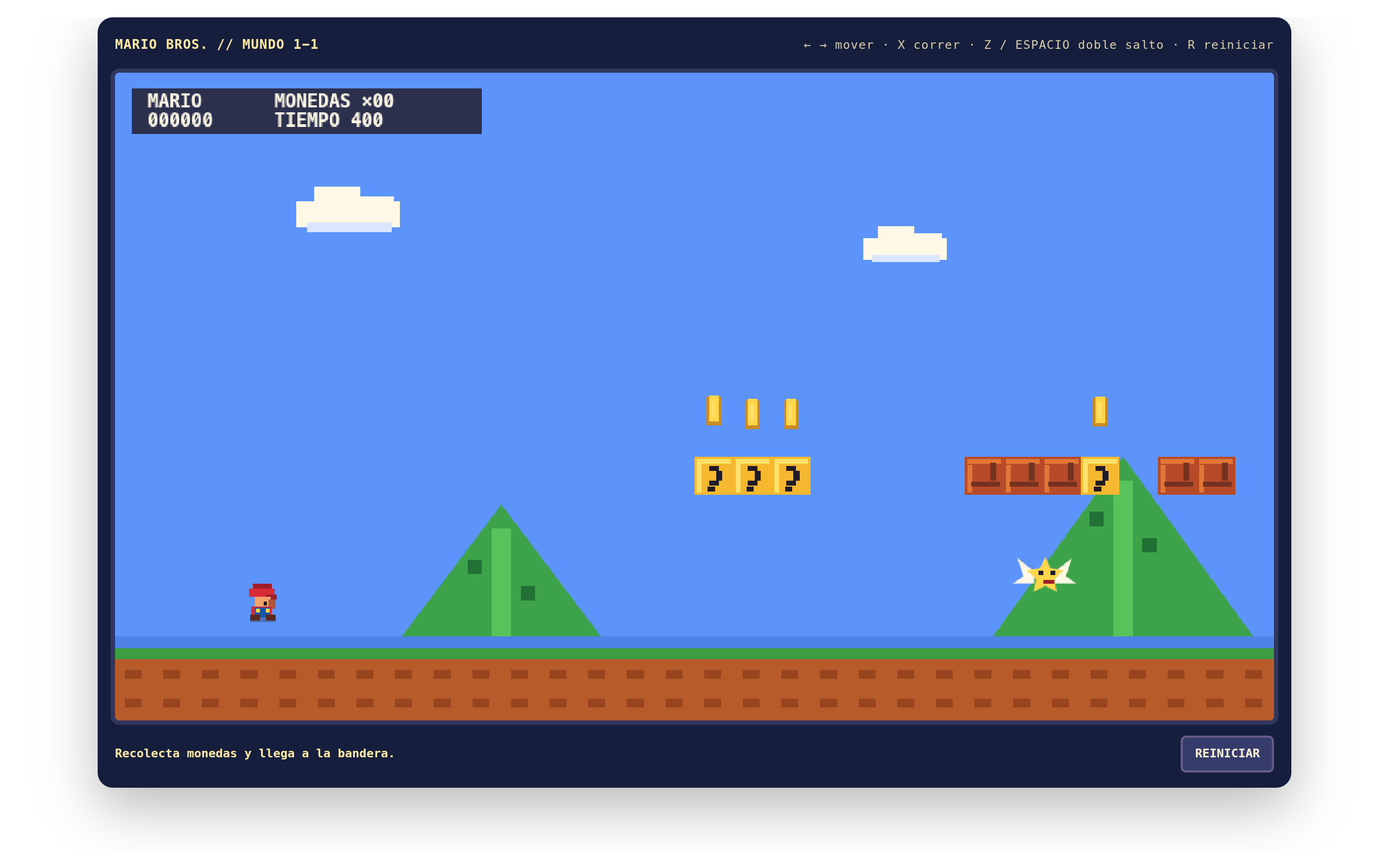Click the Mario character sprite

262,602
